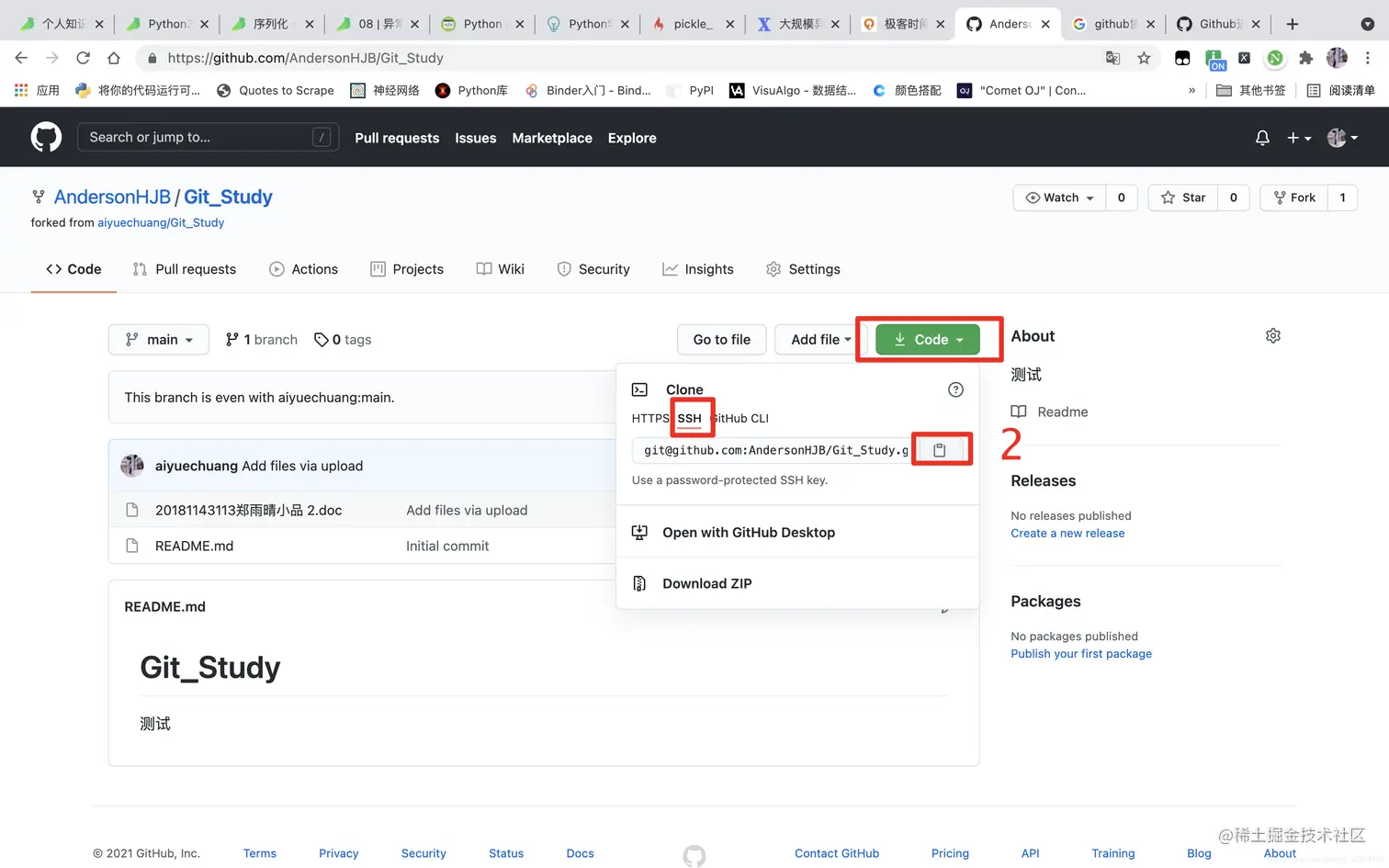This screenshot has height=868, width=1389.
Task: Fork the repository with the Fork button
Action: pos(1294,197)
